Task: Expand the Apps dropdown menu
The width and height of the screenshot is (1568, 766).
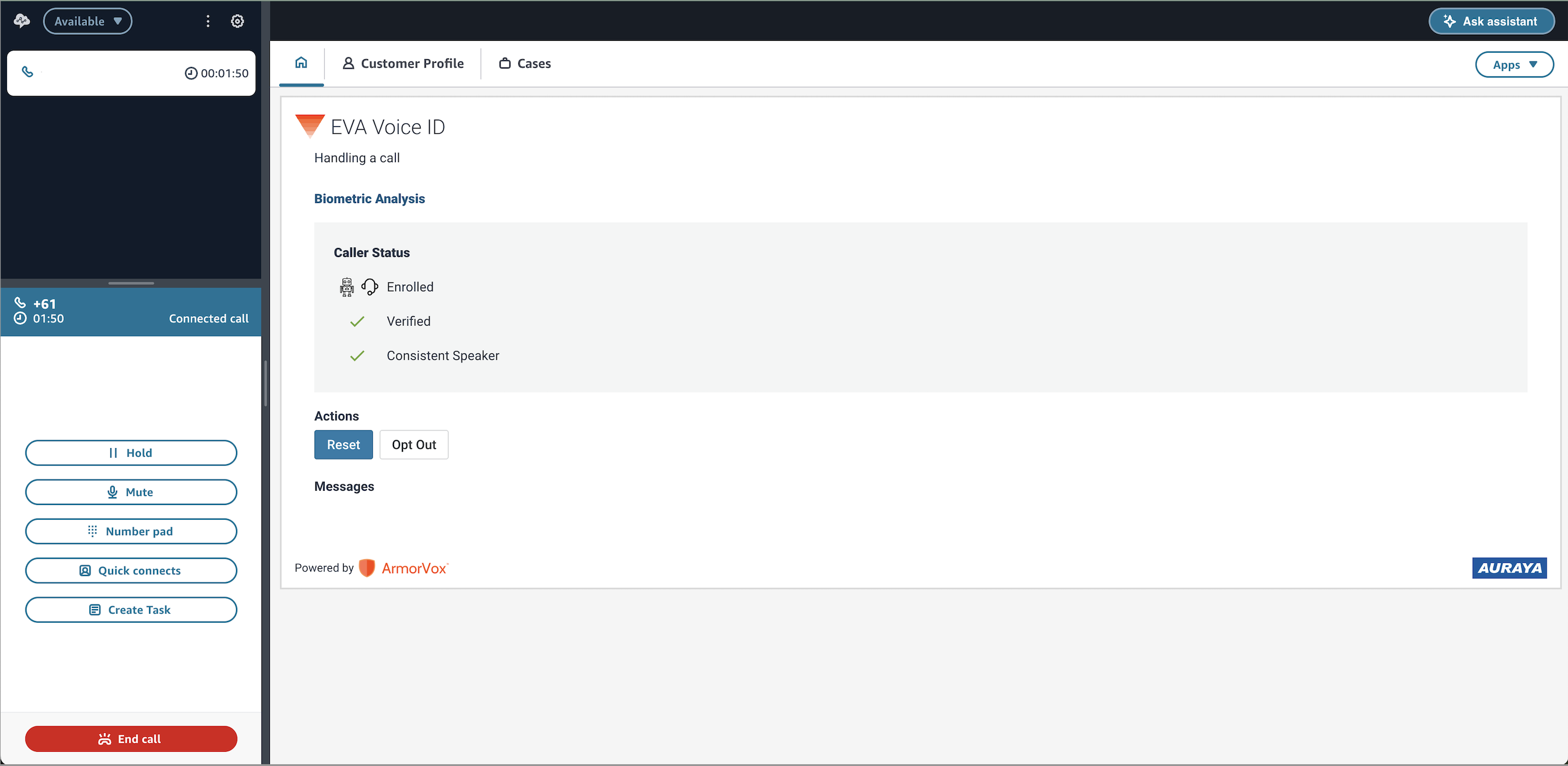Action: [1514, 65]
